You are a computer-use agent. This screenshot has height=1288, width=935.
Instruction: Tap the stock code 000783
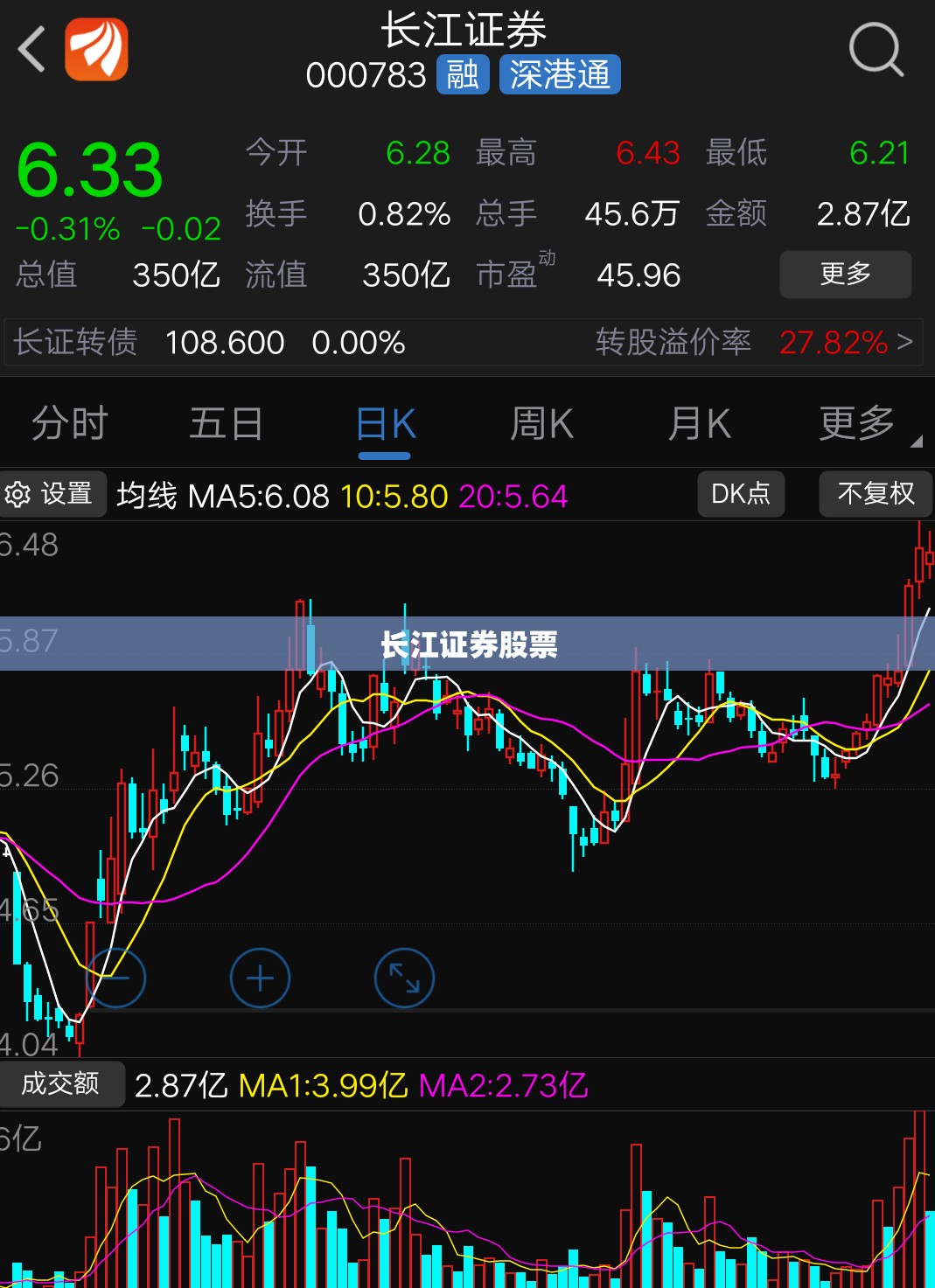point(366,75)
